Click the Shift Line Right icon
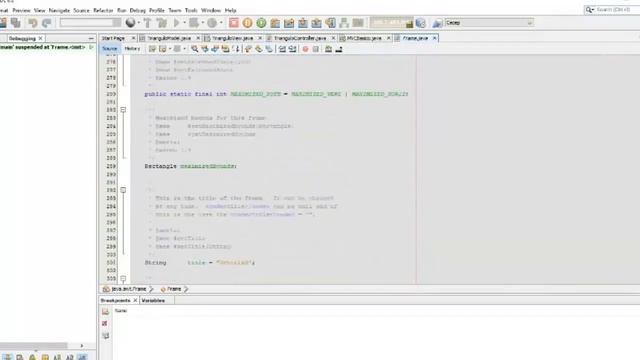Viewport: 640px width, 360px height. coord(292,49)
